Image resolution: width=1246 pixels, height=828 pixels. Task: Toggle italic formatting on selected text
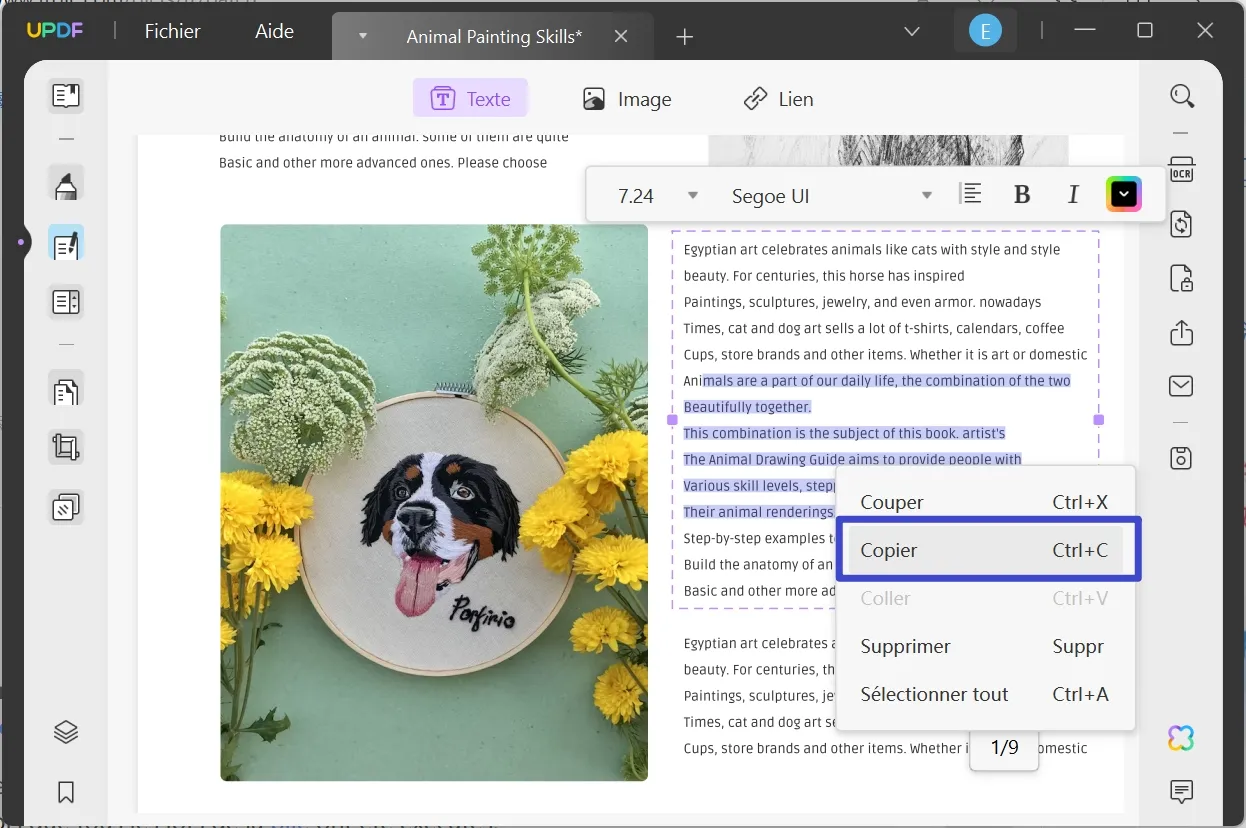(1072, 193)
